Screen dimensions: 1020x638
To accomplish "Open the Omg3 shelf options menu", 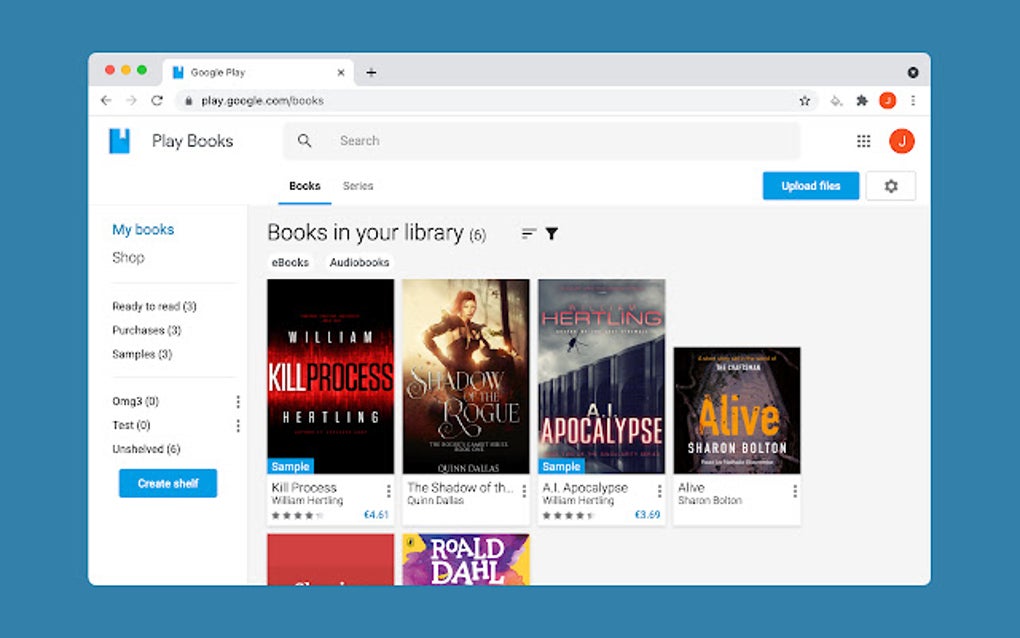I will pyautogui.click(x=238, y=401).
